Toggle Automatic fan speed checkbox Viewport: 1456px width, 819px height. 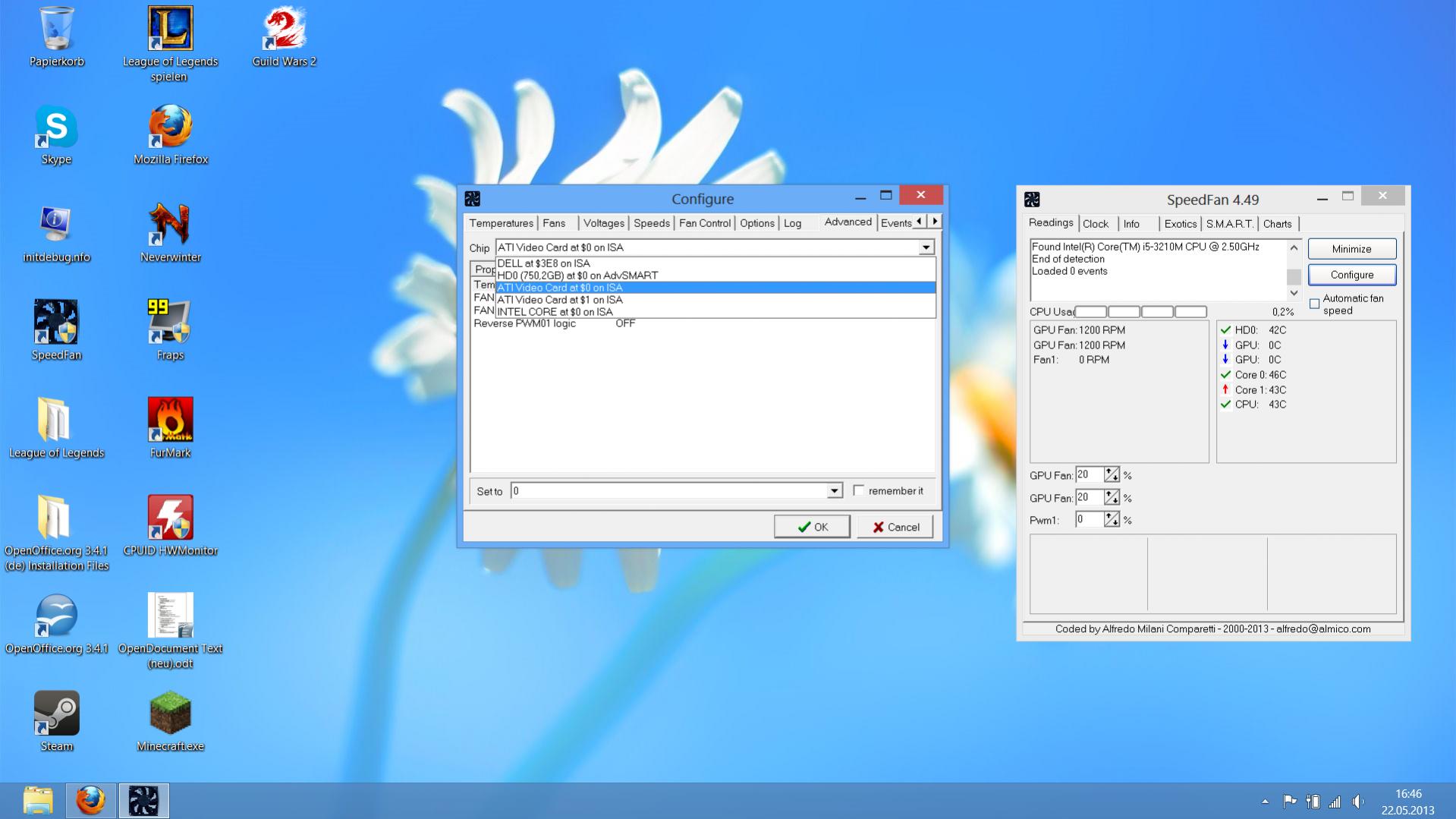pos(1315,304)
